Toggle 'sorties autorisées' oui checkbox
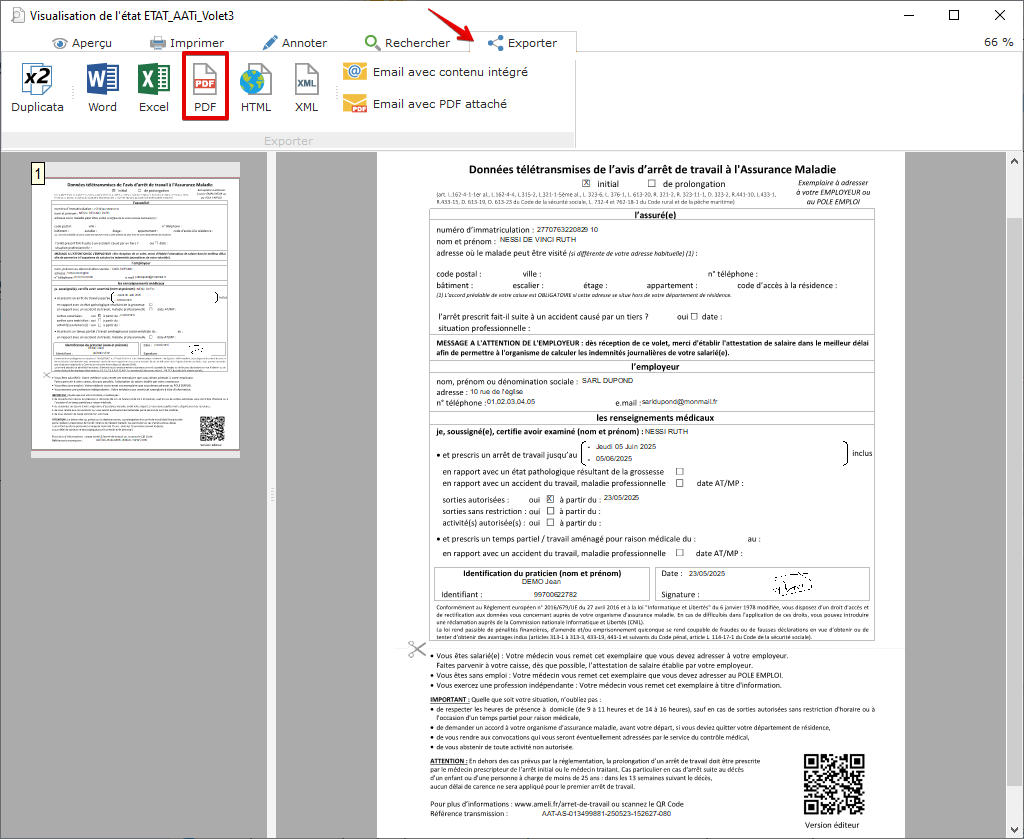This screenshot has height=839, width=1024. [550, 498]
